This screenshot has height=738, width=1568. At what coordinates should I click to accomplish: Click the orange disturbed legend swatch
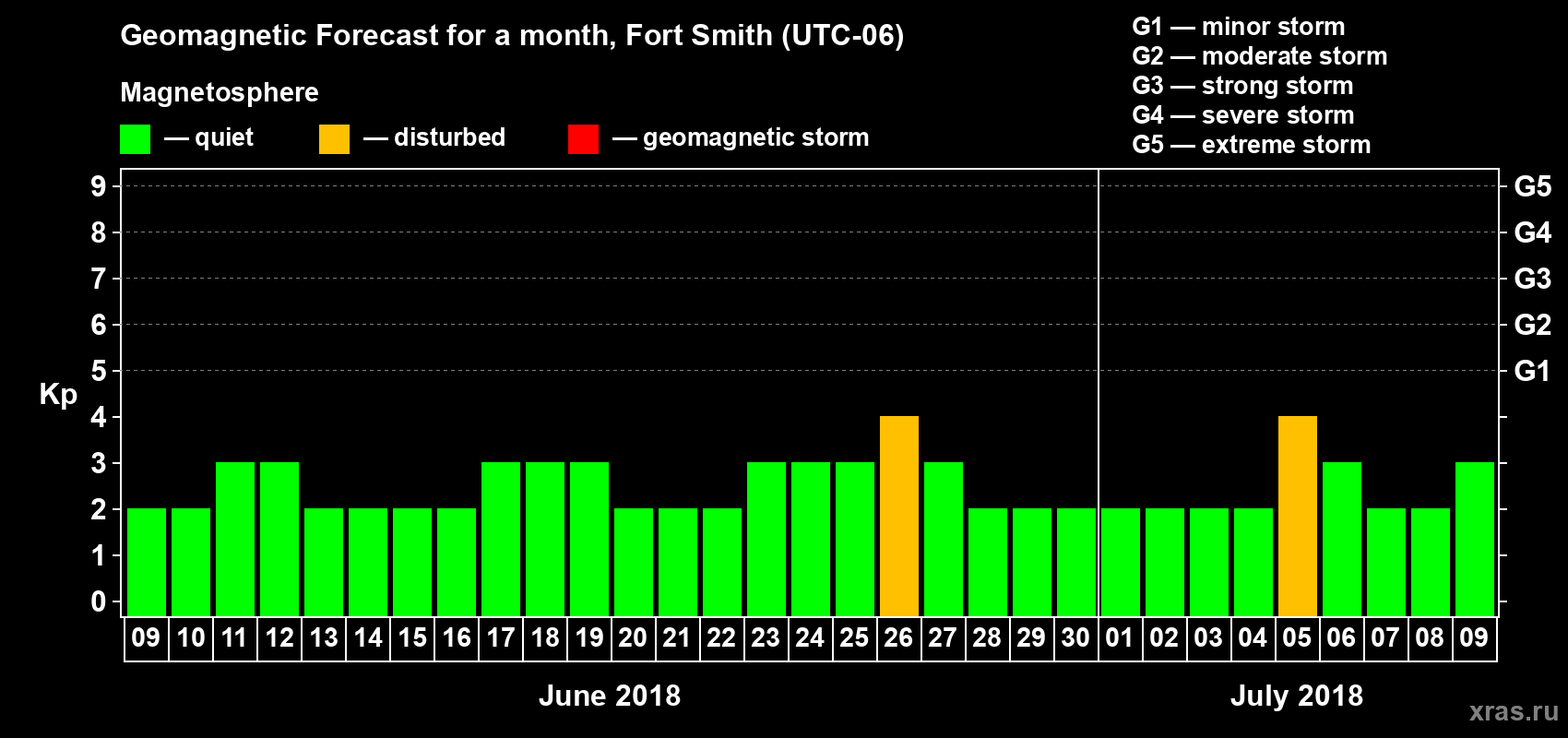pyautogui.click(x=334, y=139)
